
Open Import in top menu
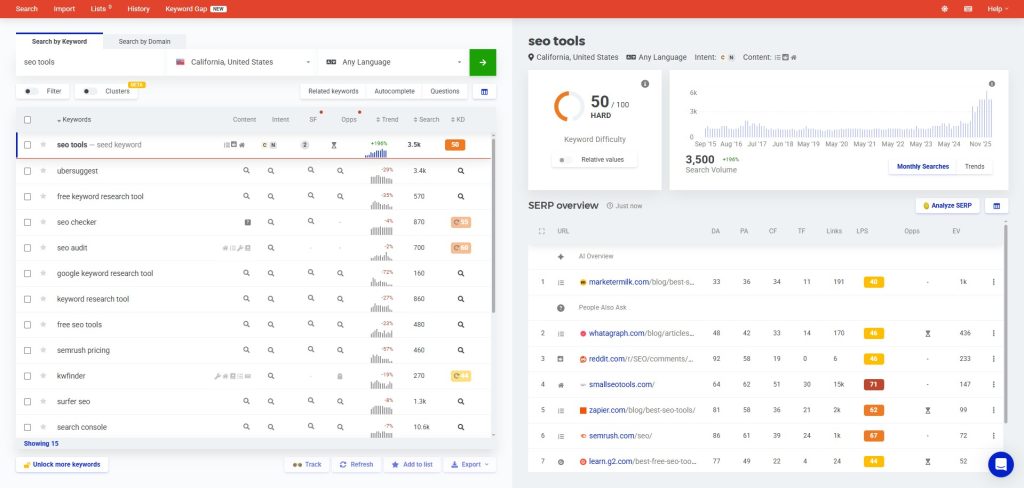click(64, 8)
